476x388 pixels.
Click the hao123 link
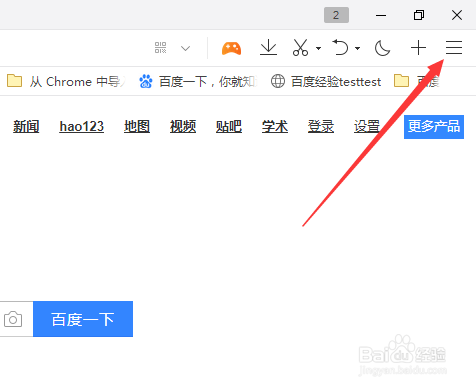tap(82, 127)
